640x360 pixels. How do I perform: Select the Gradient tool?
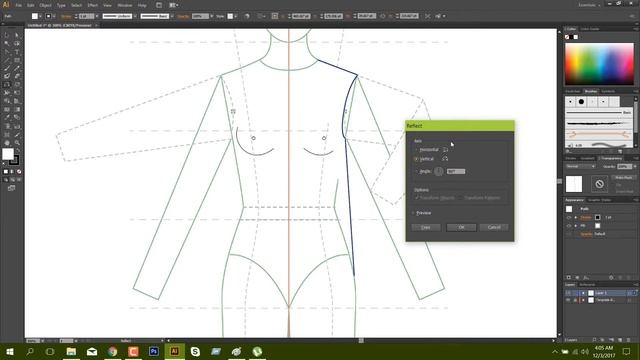pos(17,109)
